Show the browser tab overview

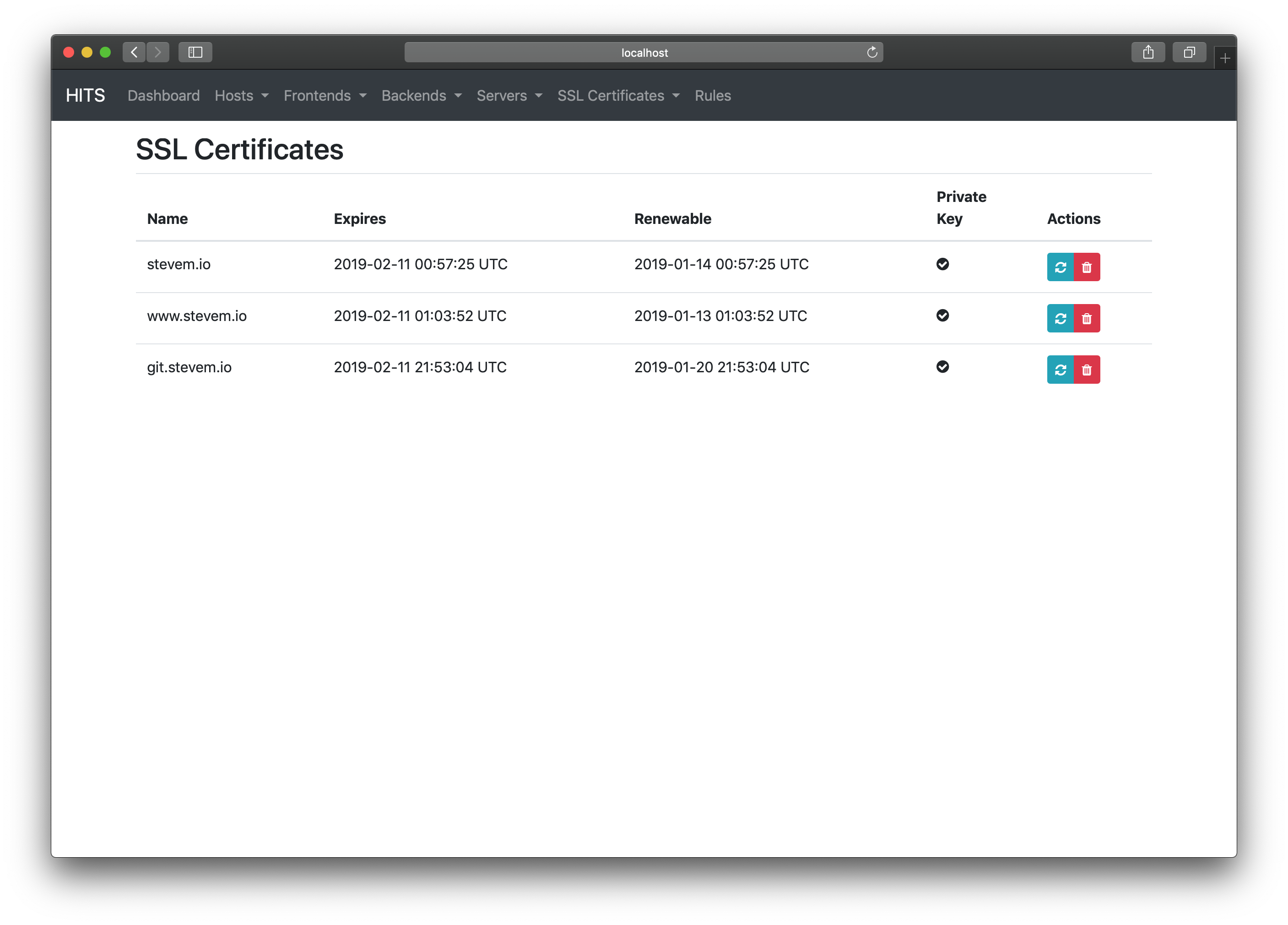click(1189, 52)
